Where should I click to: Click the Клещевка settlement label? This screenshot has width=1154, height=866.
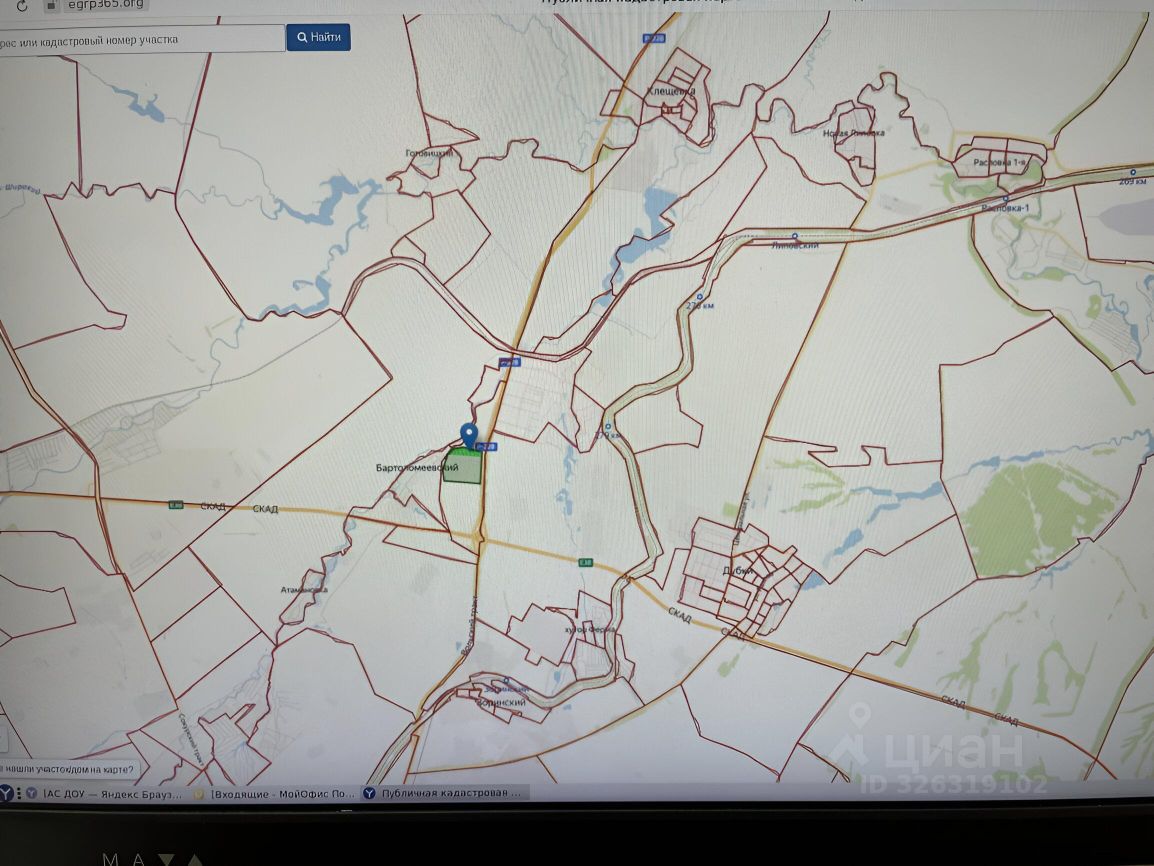(671, 91)
